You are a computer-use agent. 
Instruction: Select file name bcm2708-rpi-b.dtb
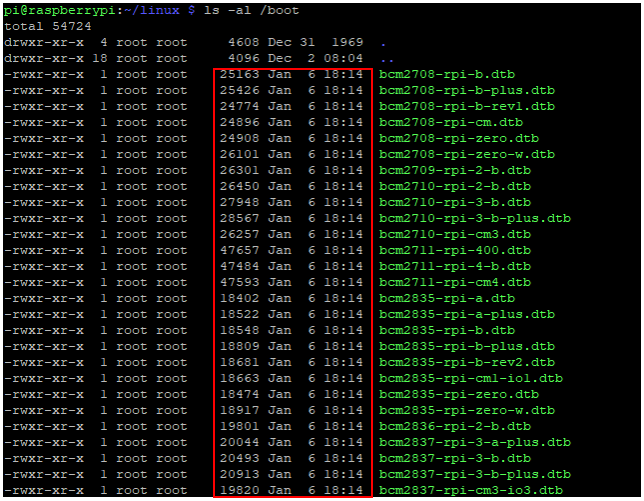coord(447,74)
